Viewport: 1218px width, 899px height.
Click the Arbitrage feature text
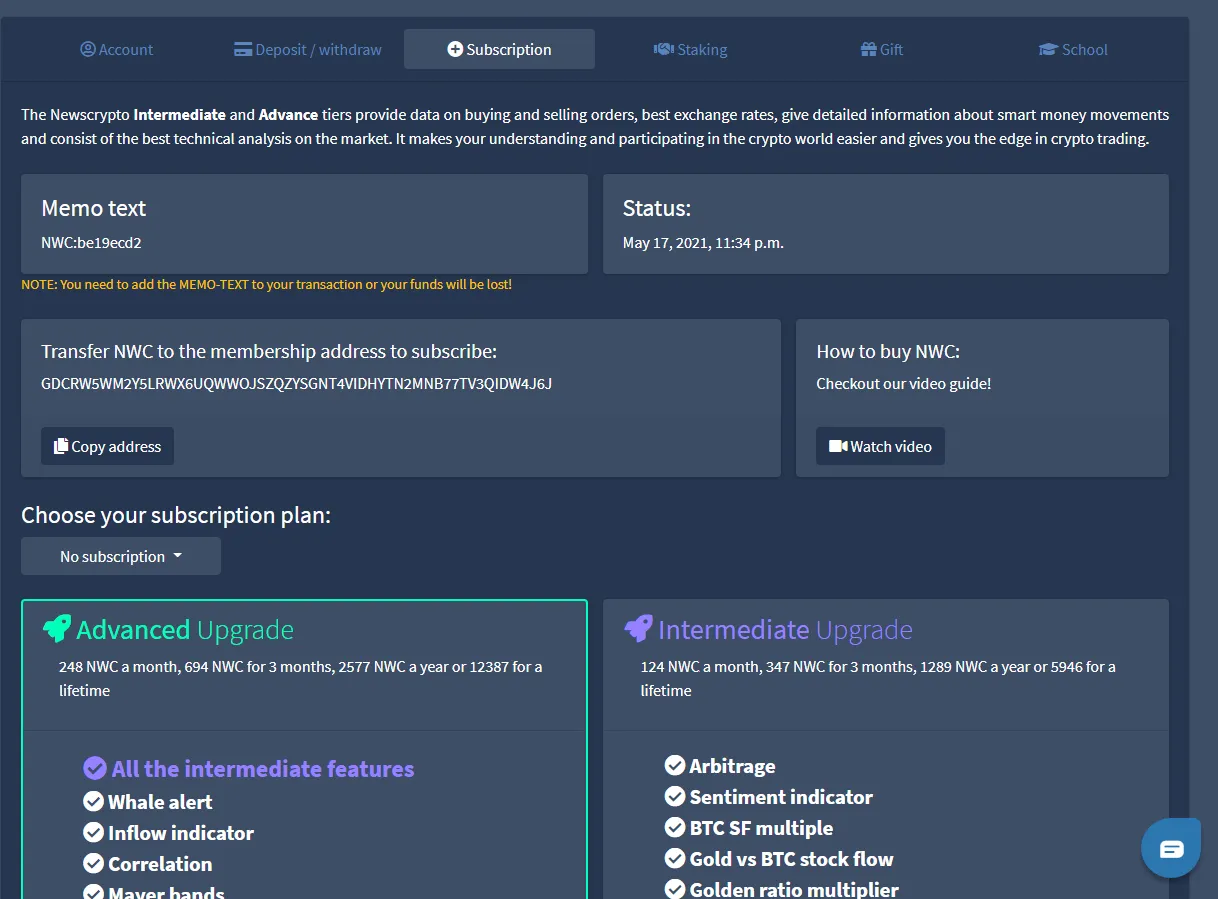[732, 766]
